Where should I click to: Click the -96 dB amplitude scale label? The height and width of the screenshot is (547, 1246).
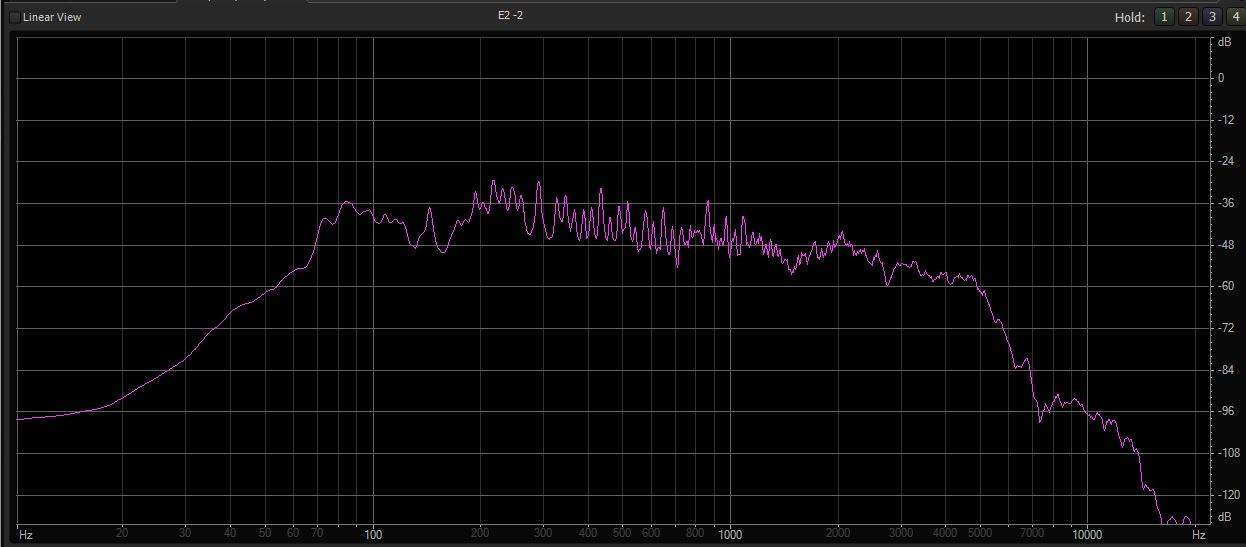pyautogui.click(x=1223, y=411)
